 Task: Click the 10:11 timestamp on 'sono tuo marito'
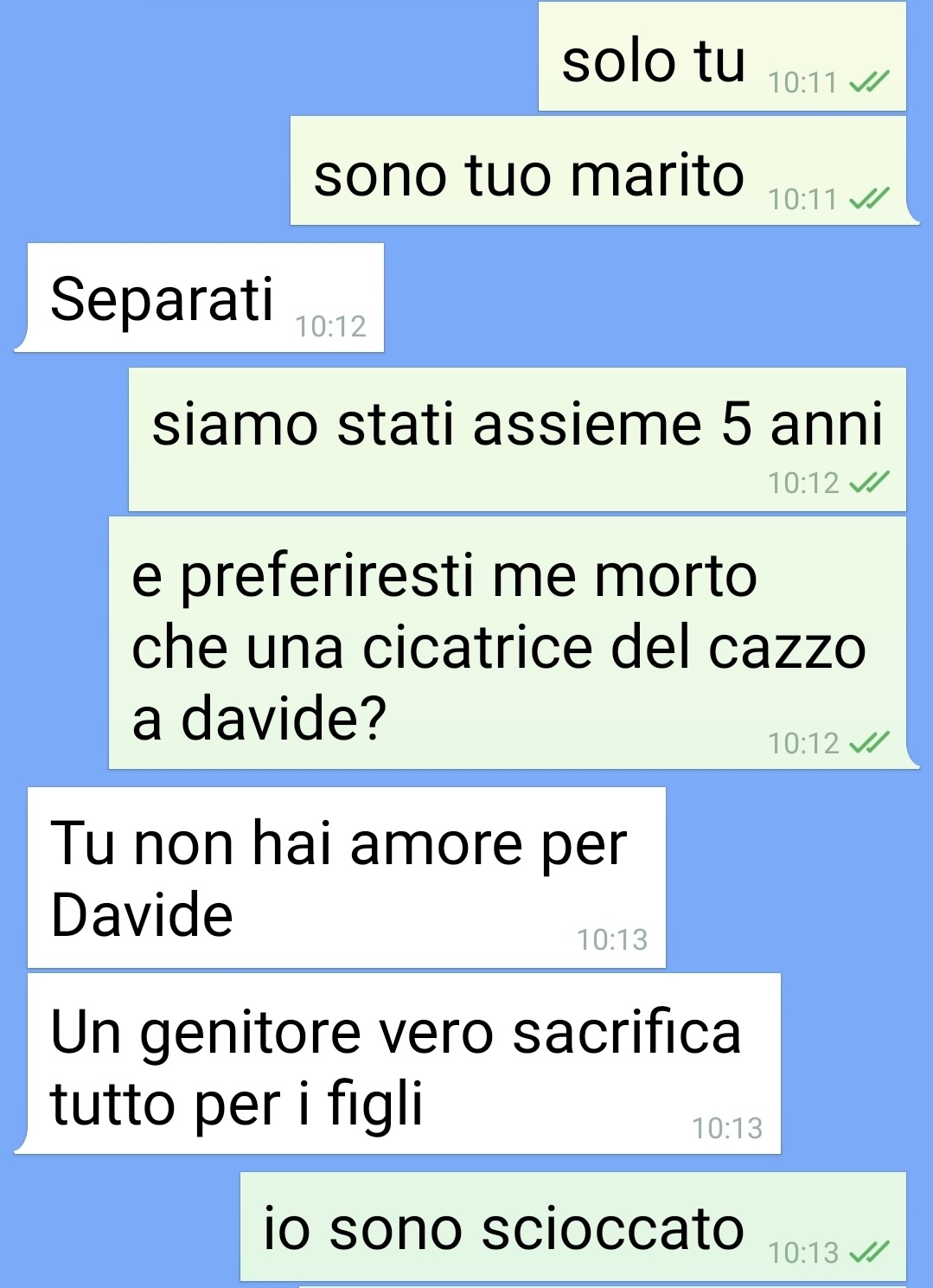point(802,200)
